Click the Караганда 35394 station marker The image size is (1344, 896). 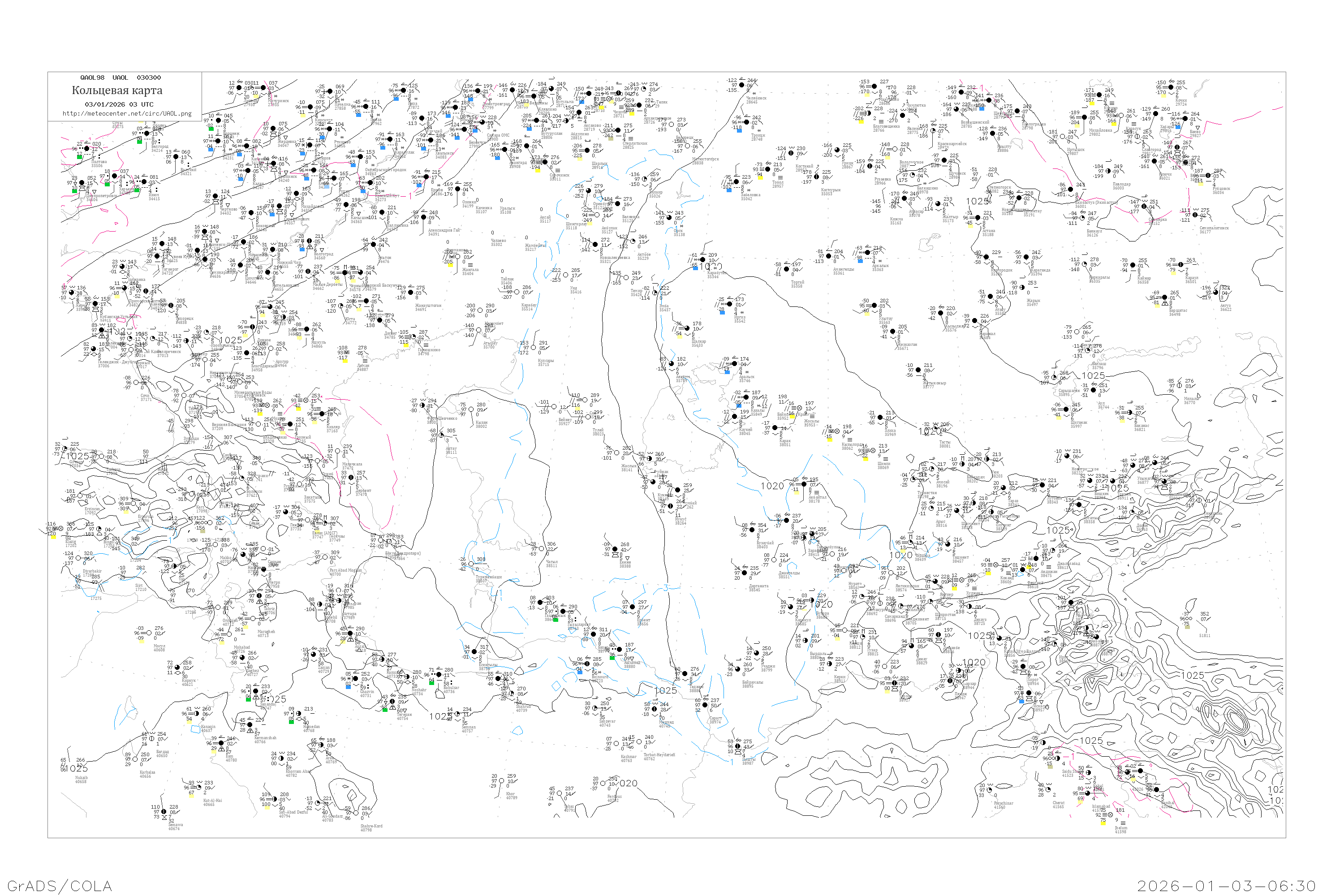[x=1026, y=257]
